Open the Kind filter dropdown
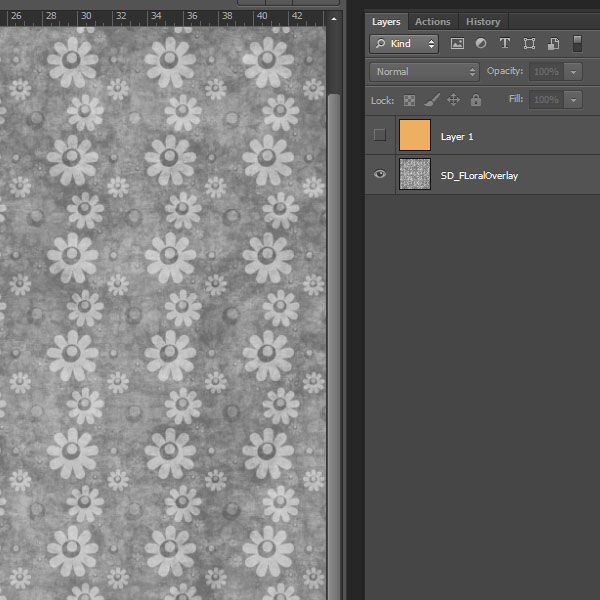 tap(404, 44)
